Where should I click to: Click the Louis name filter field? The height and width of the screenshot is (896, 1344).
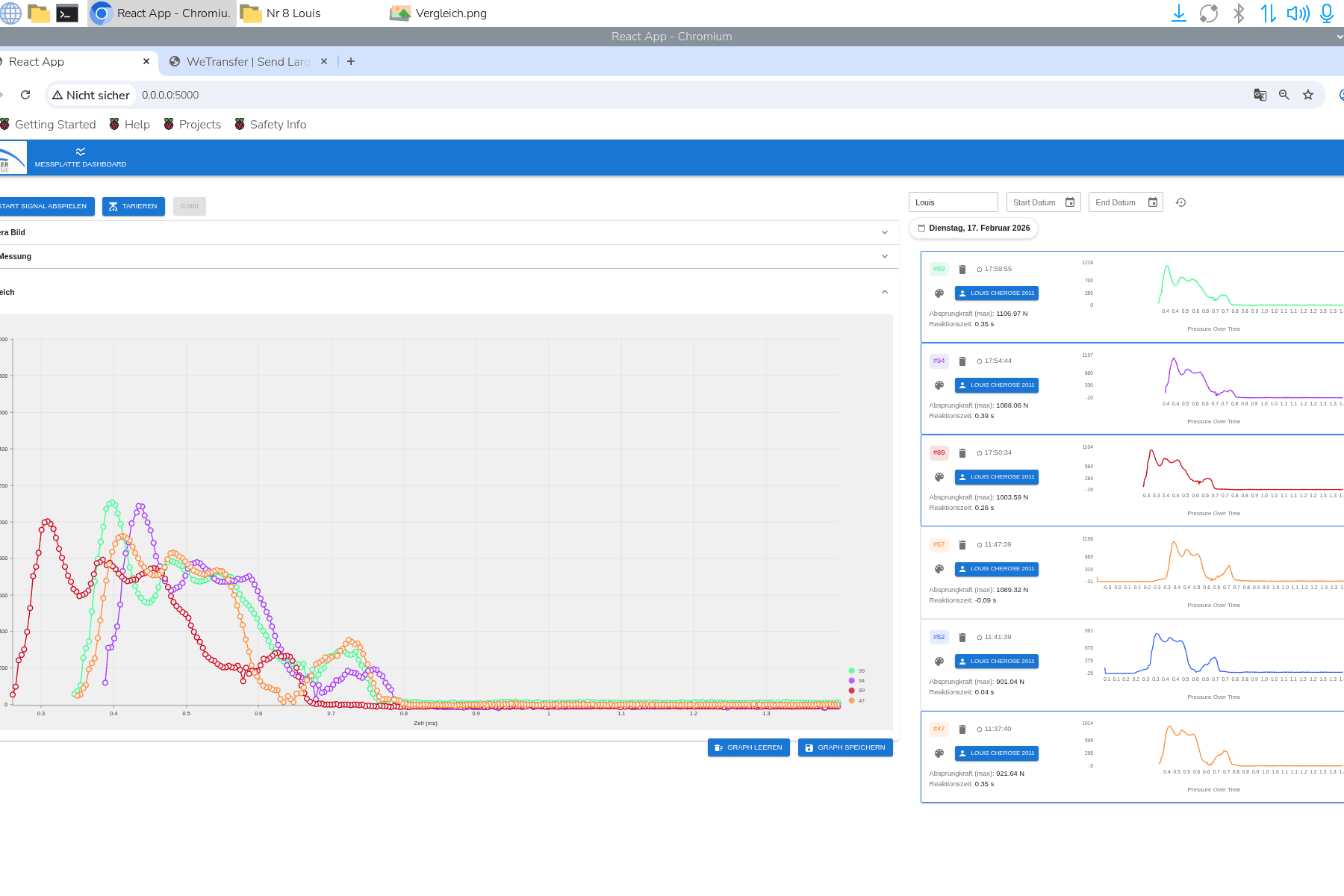[953, 202]
